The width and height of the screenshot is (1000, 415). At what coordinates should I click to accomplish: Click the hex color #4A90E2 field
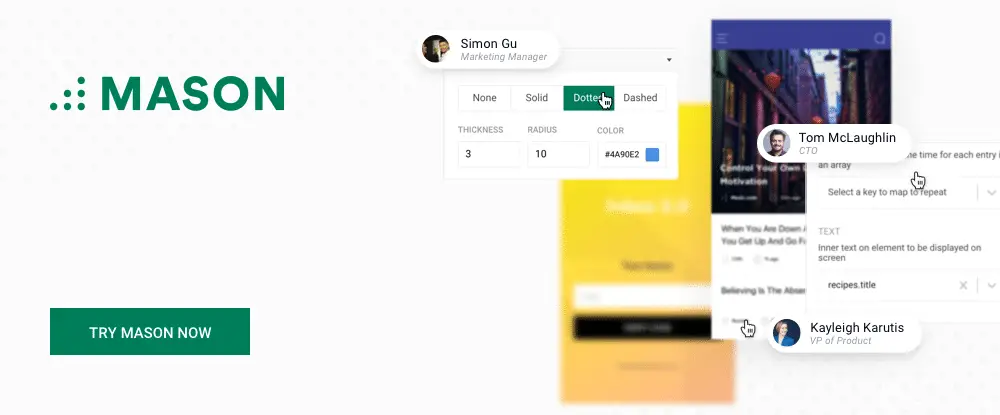click(x=631, y=154)
